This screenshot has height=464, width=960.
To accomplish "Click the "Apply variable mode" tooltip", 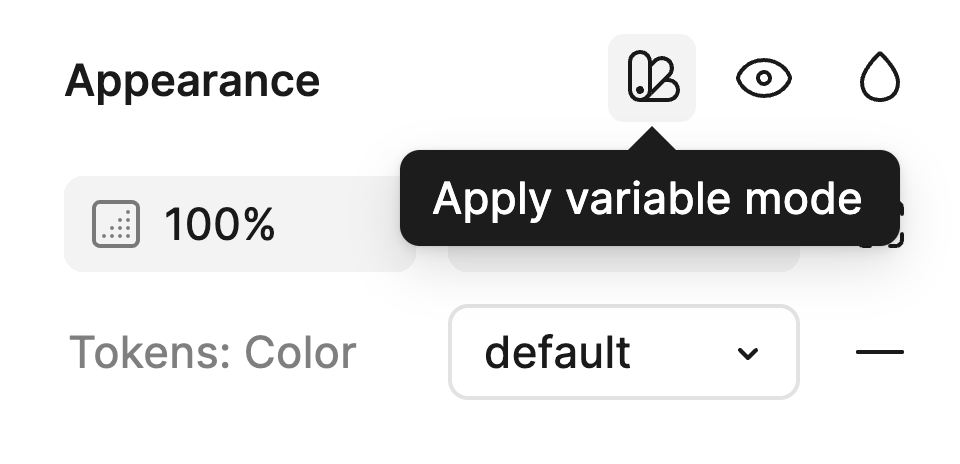I will [648, 199].
